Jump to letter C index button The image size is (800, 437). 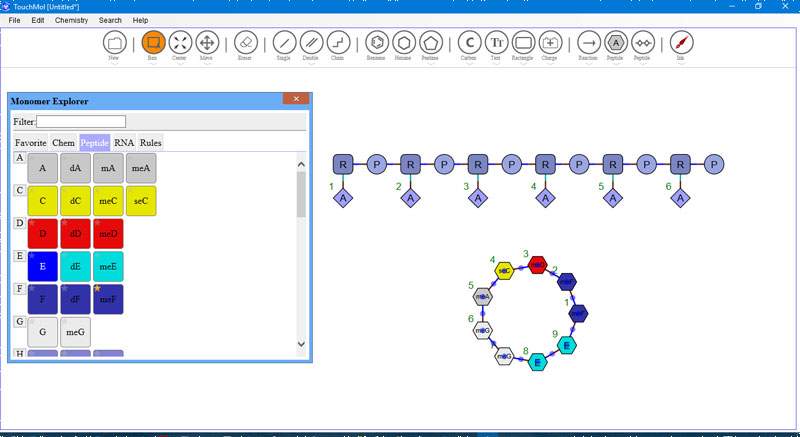[19, 191]
